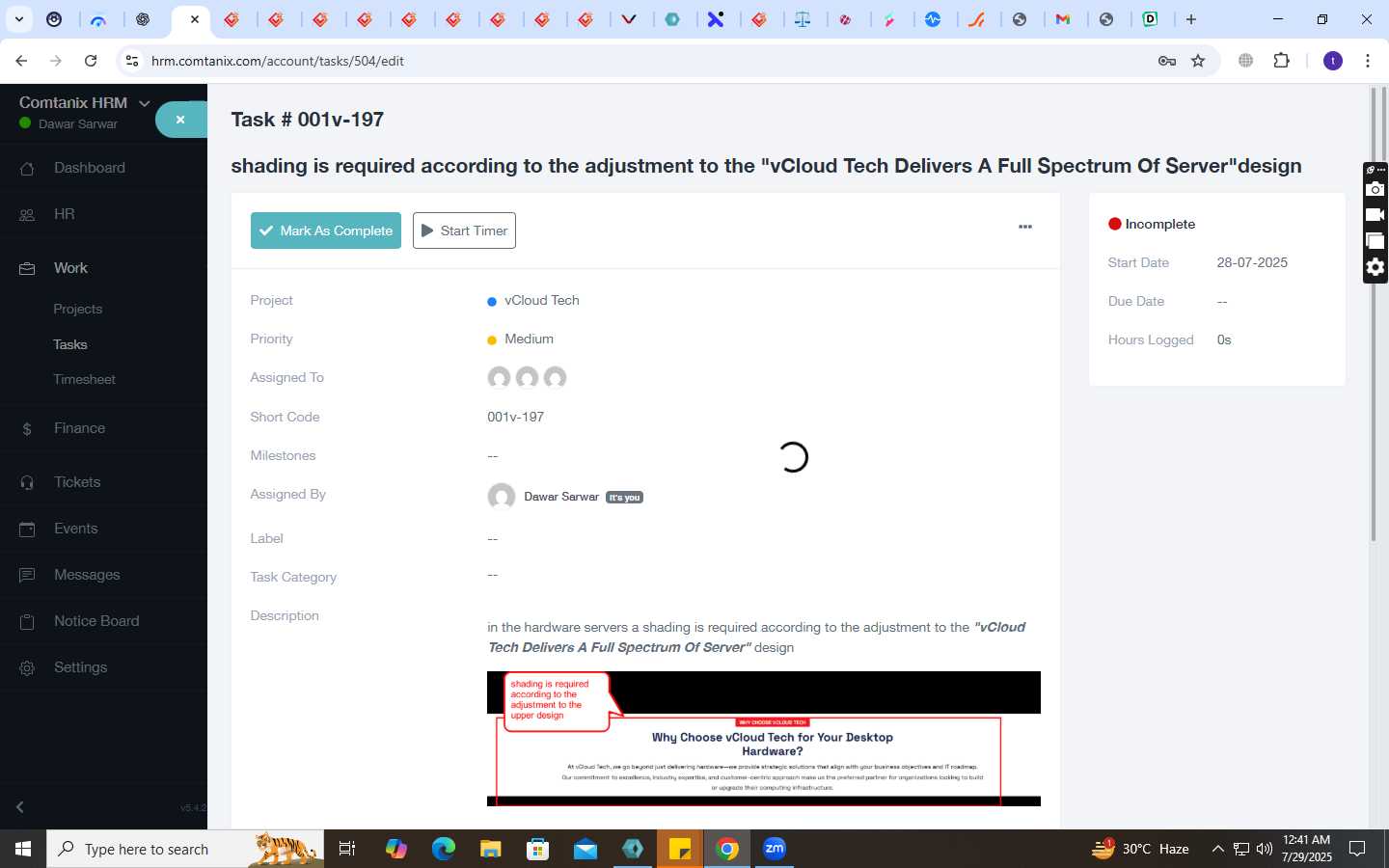Open the Chrome profile avatar
Screen dimensions: 1389x868
coord(1333,61)
